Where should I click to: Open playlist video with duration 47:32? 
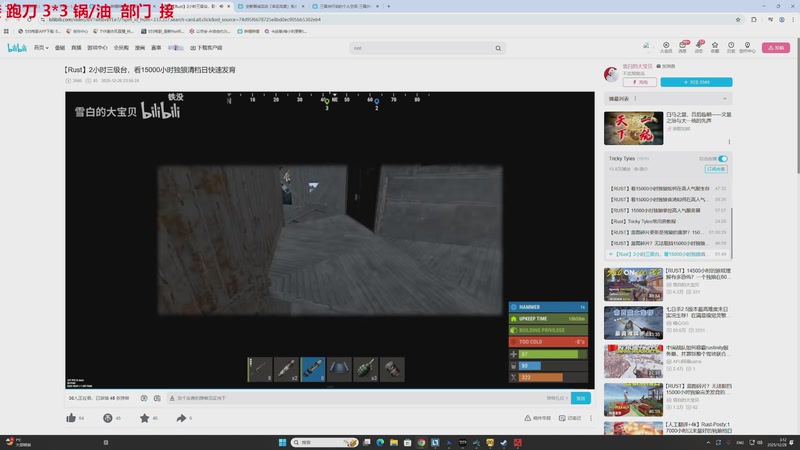point(668,188)
